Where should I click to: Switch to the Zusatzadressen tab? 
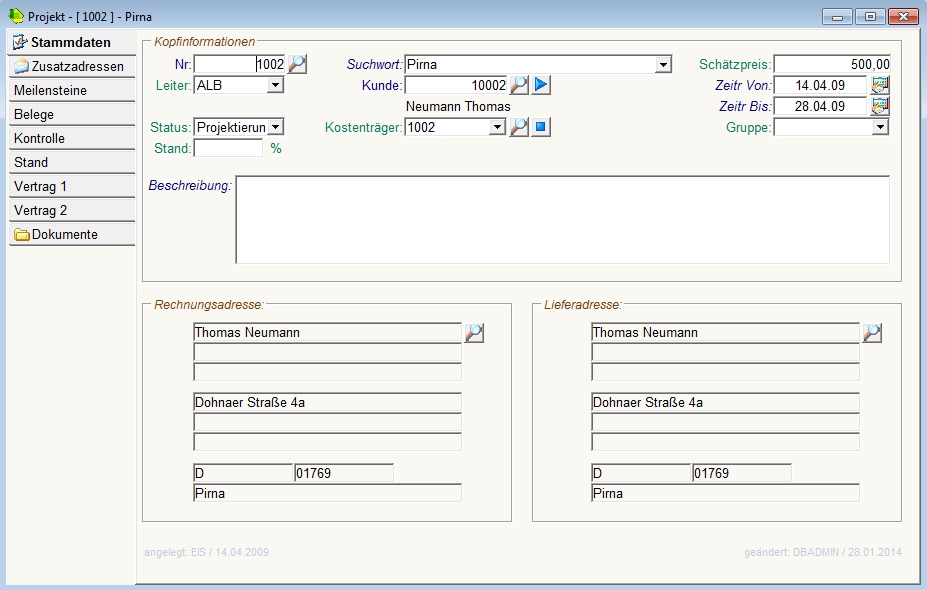71,67
